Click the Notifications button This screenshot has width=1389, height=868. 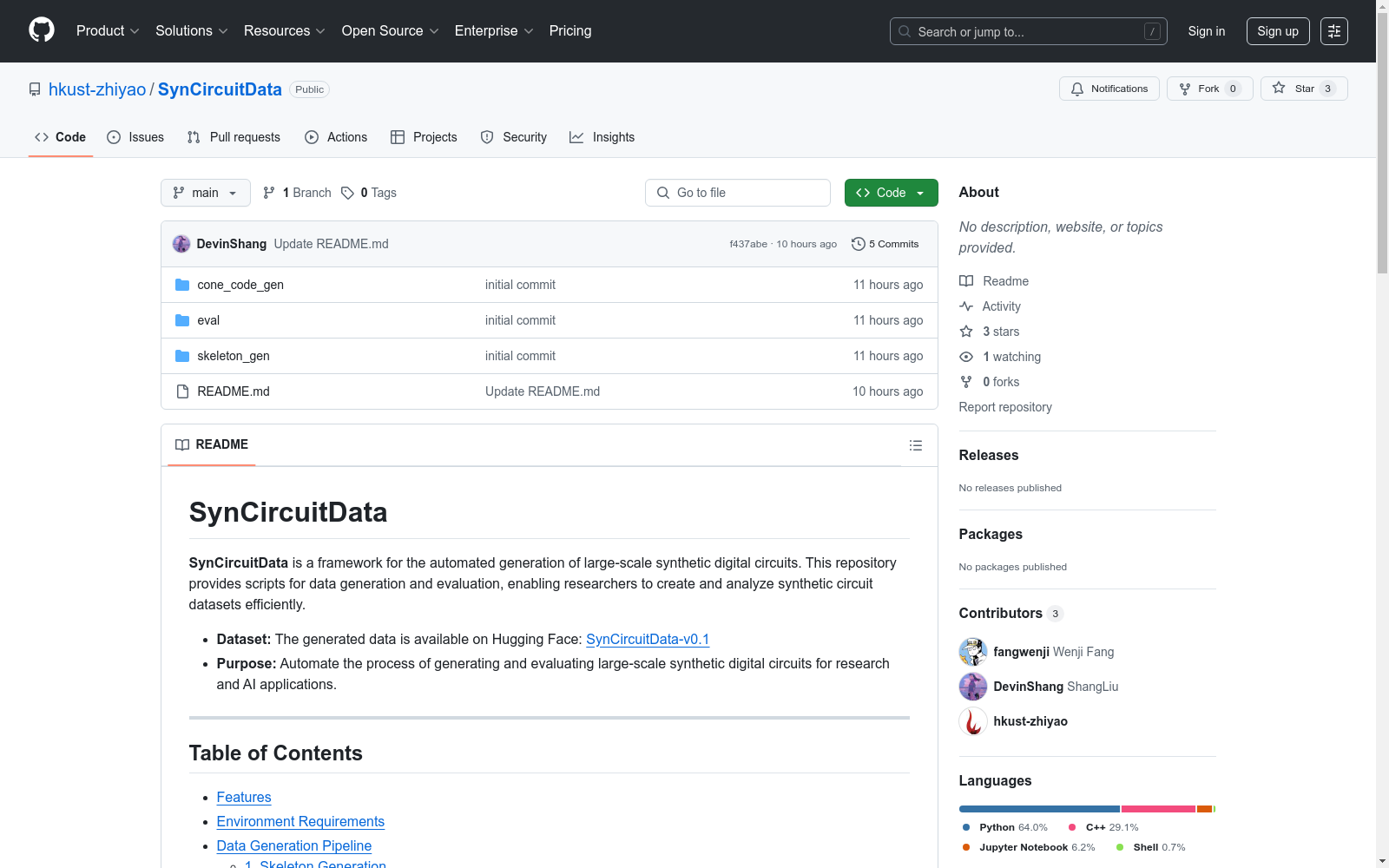pyautogui.click(x=1109, y=89)
